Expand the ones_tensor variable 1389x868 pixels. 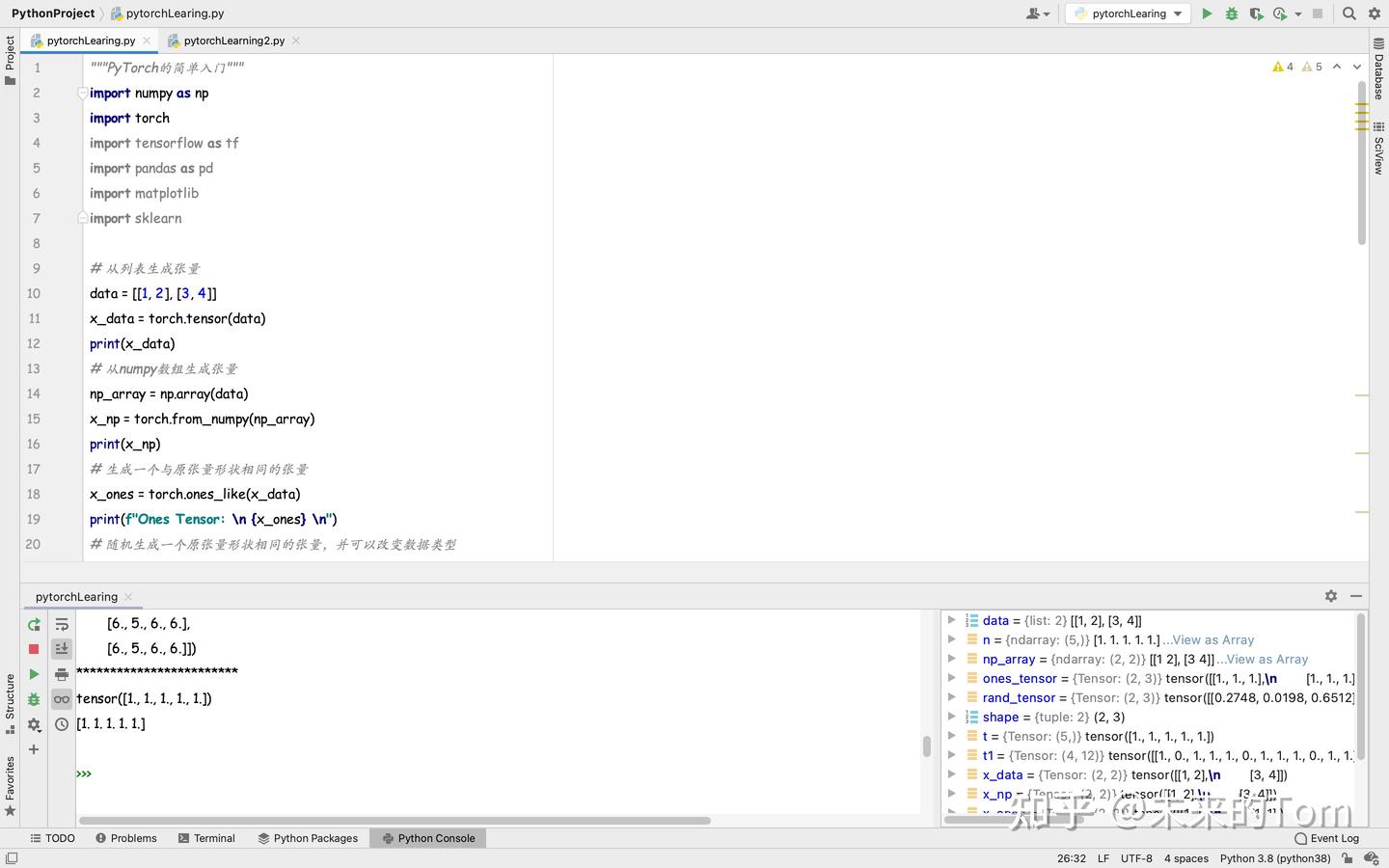point(952,678)
